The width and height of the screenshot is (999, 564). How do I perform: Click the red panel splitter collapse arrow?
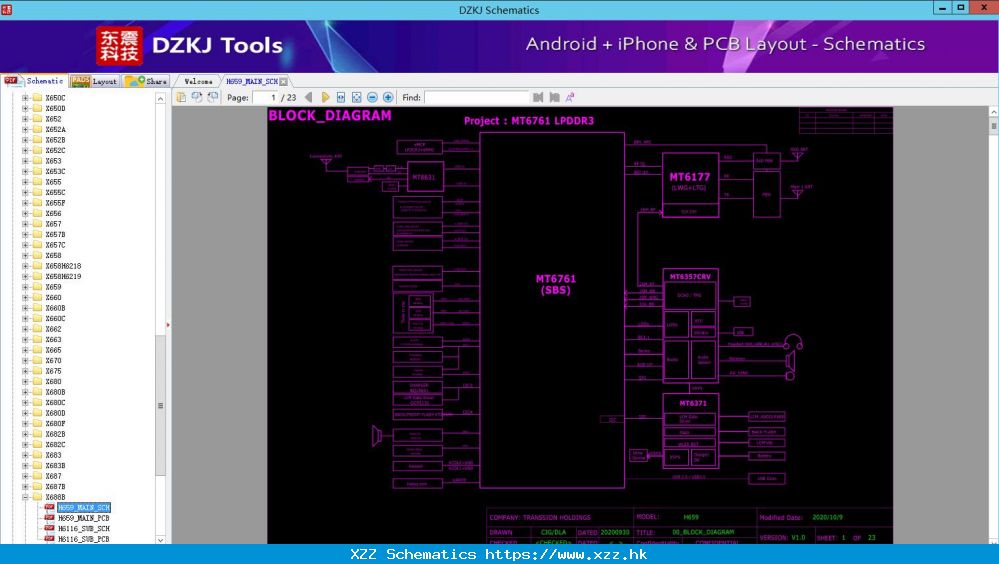click(x=168, y=325)
